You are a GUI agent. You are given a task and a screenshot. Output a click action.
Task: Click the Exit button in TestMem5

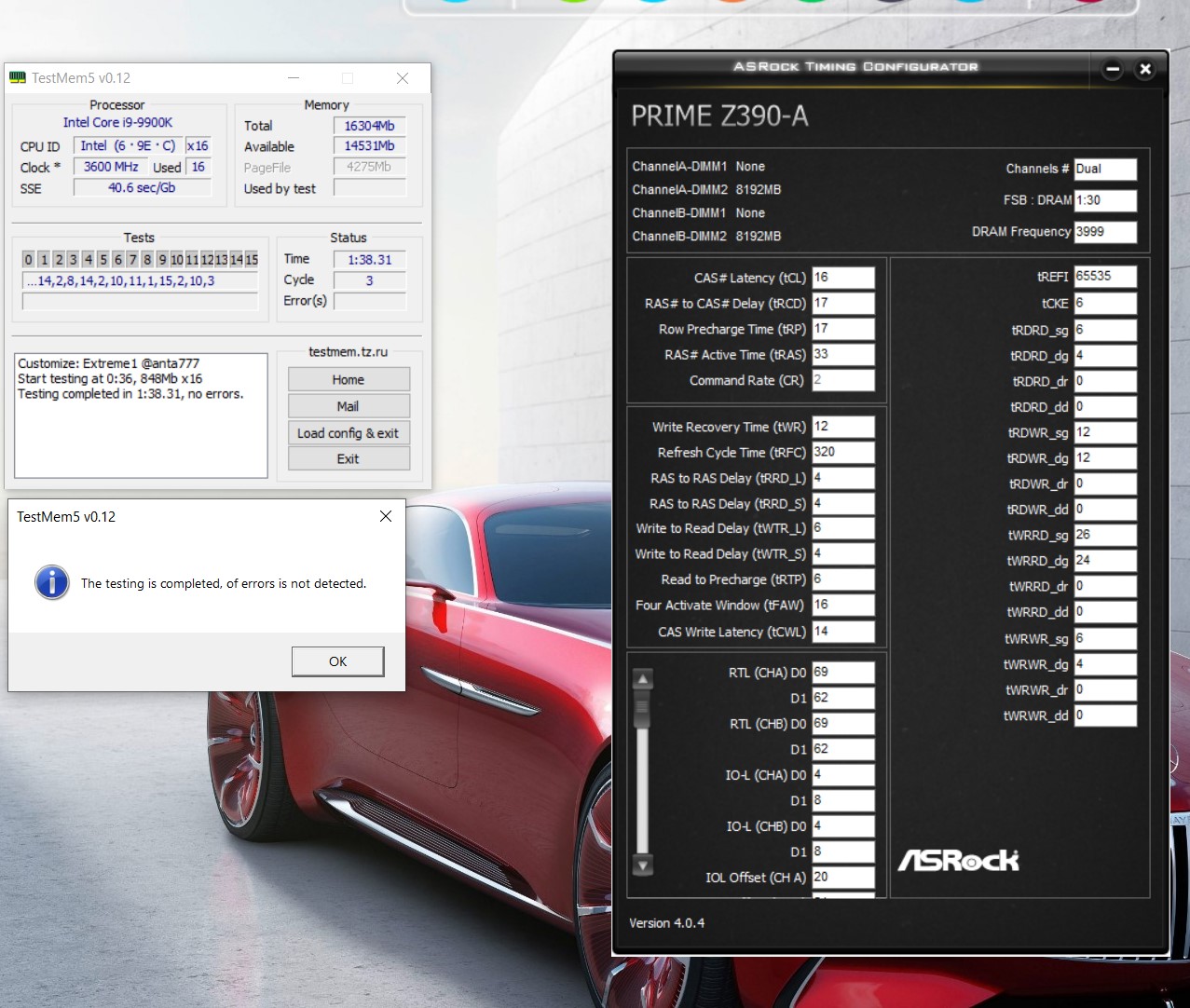349,458
